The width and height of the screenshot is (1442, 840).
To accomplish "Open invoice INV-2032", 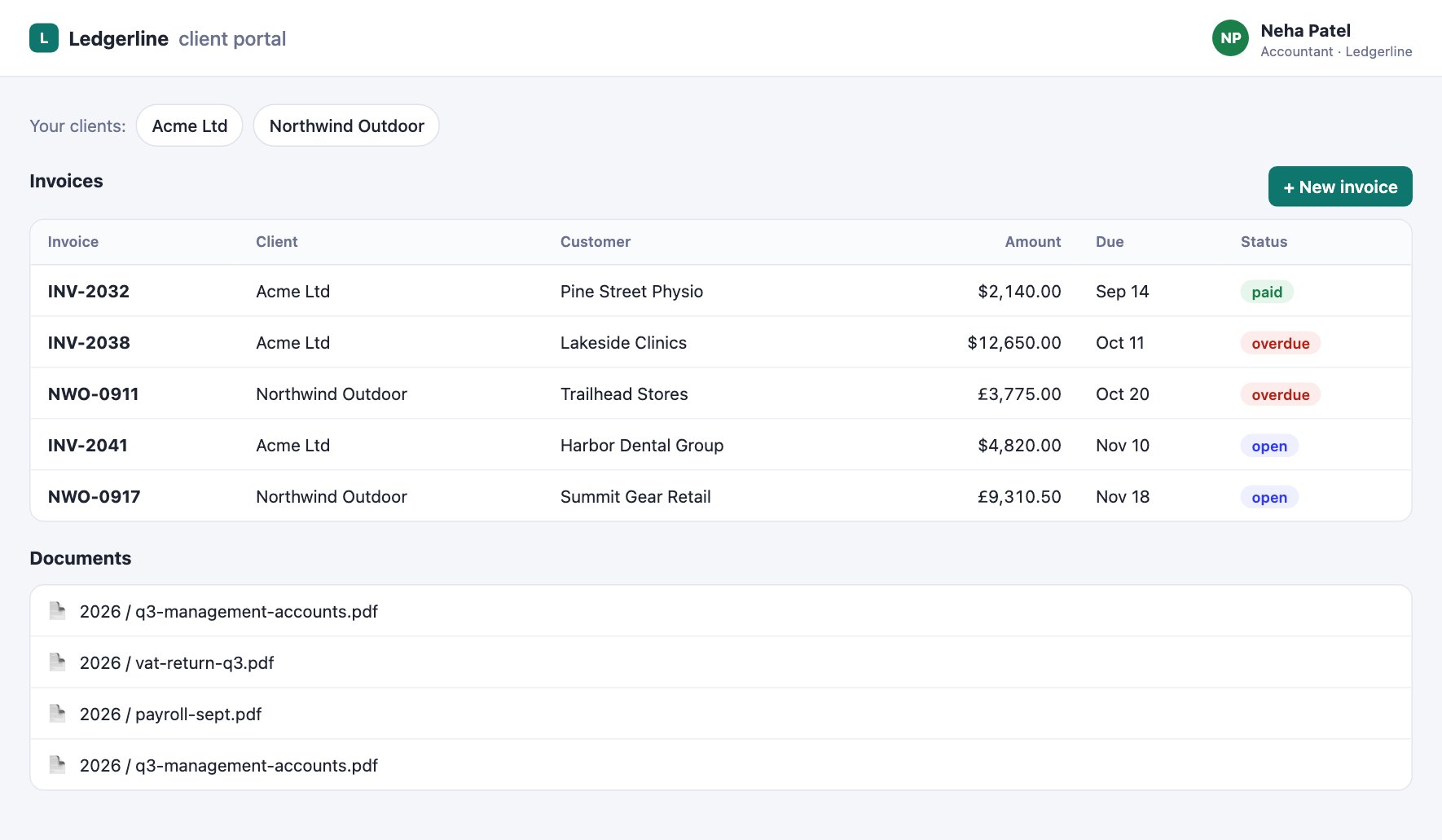I will [89, 291].
